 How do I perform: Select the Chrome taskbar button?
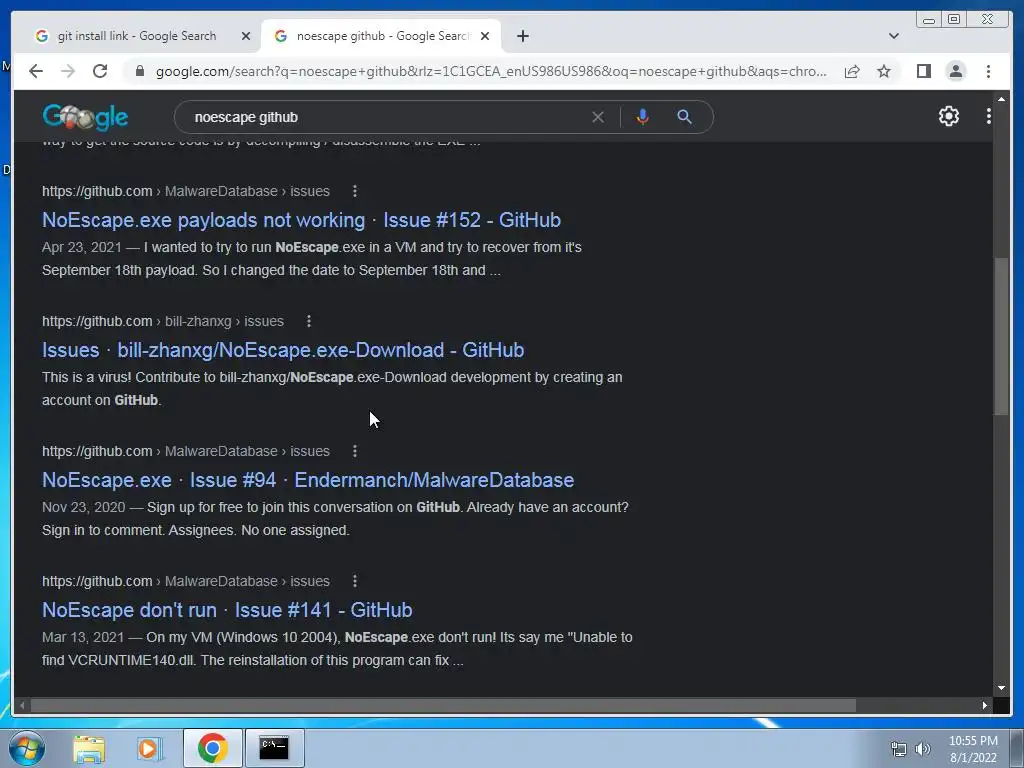coord(212,748)
